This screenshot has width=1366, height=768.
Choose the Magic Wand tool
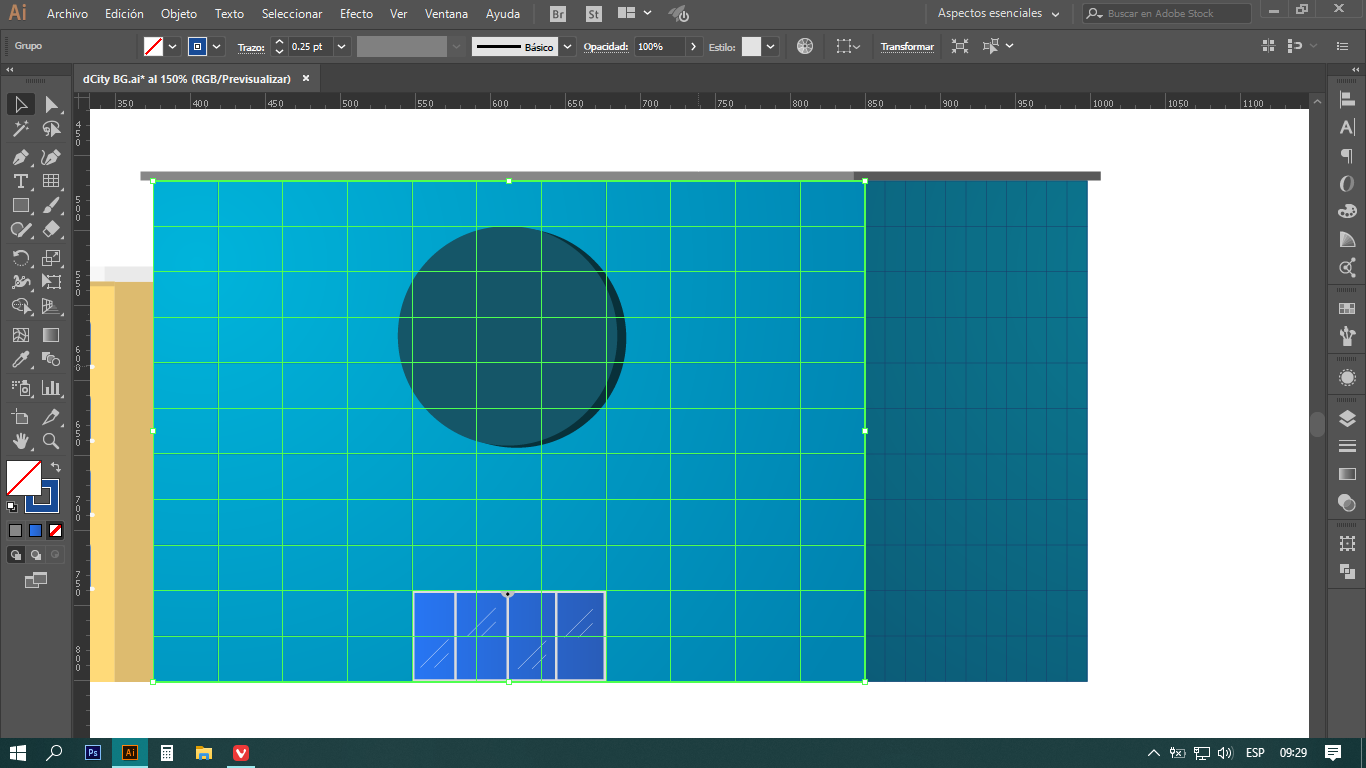point(20,129)
